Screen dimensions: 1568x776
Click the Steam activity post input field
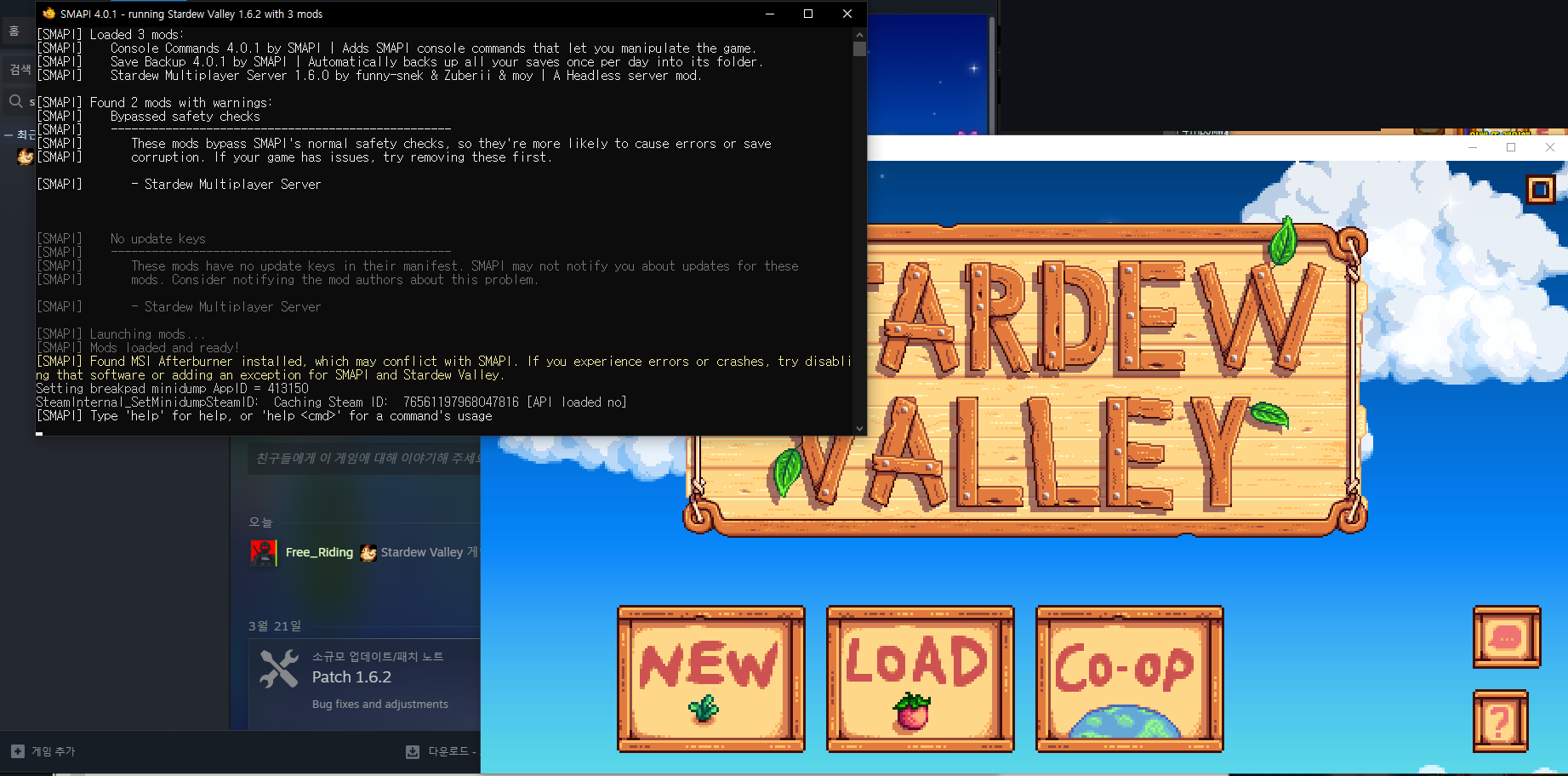pos(364,458)
